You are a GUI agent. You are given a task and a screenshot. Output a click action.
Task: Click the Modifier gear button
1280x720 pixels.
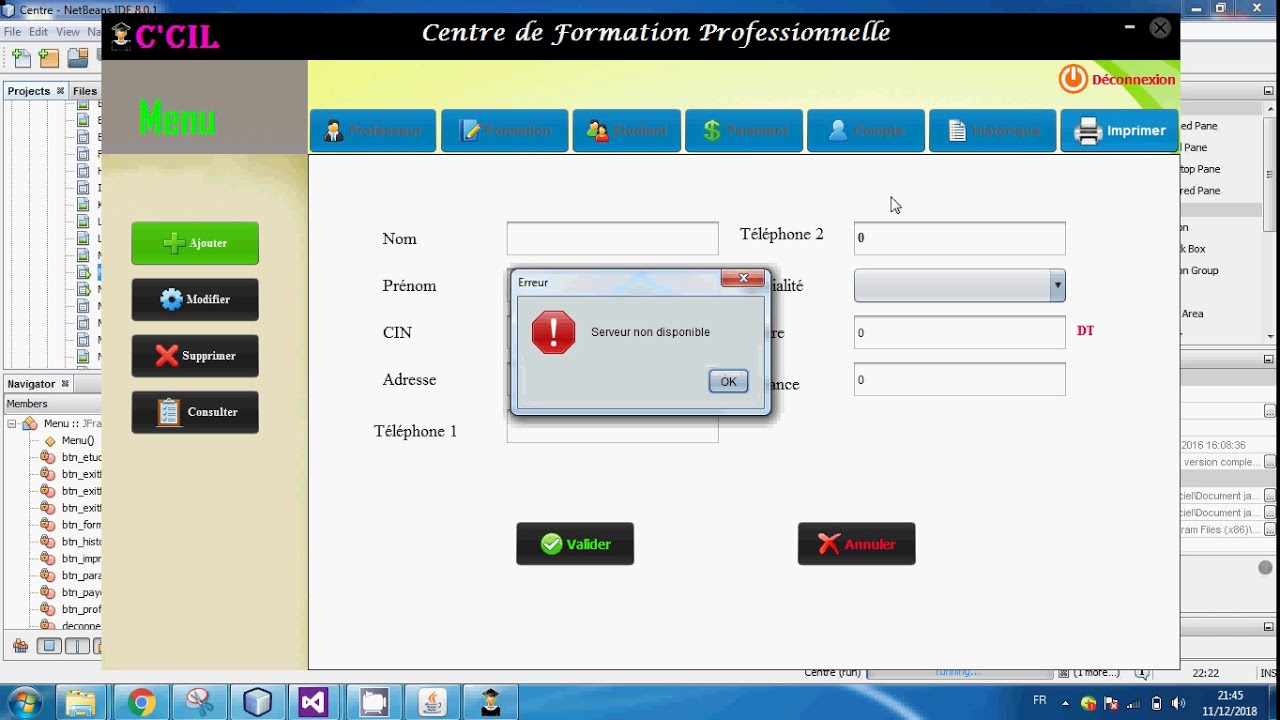coord(195,299)
